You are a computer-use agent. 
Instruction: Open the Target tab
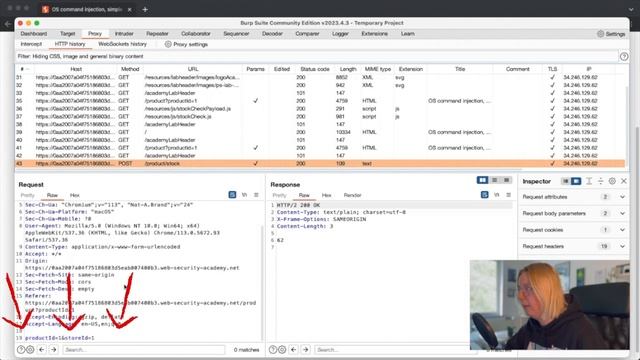(68, 34)
